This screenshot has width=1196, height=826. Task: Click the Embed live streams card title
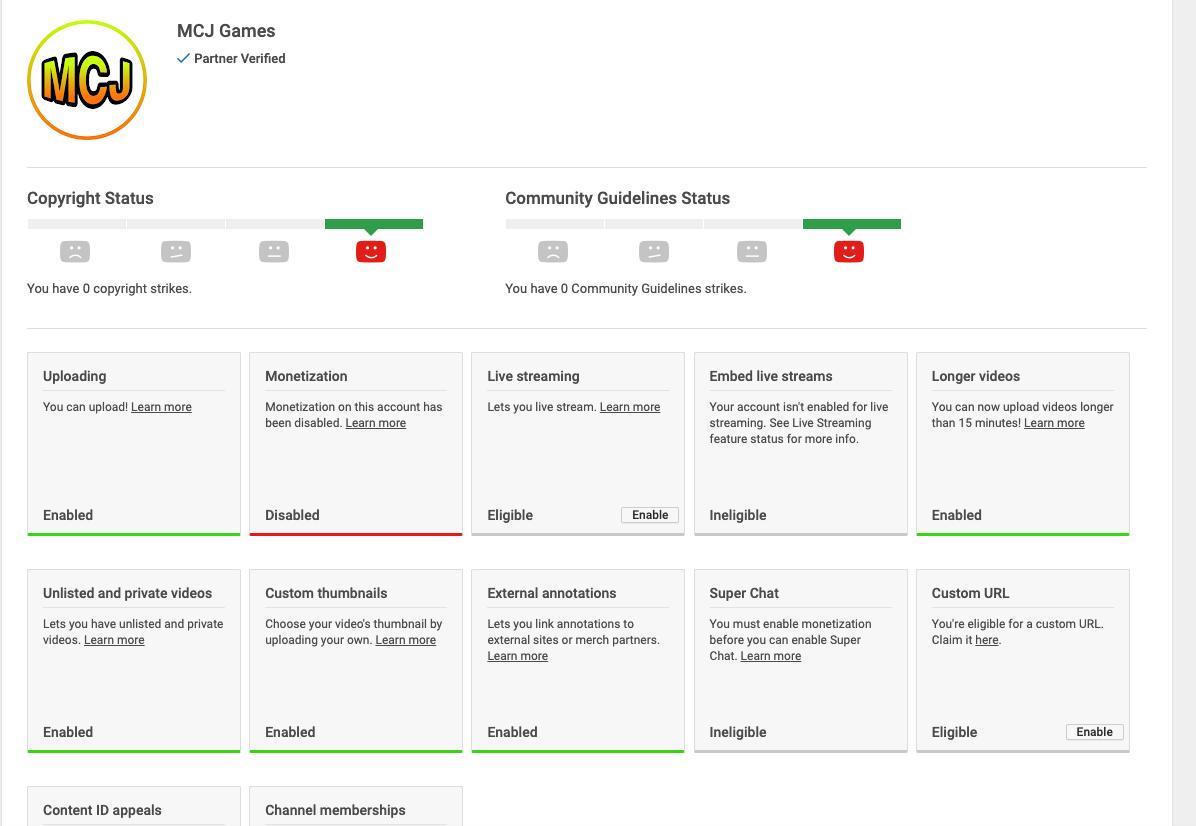(770, 376)
